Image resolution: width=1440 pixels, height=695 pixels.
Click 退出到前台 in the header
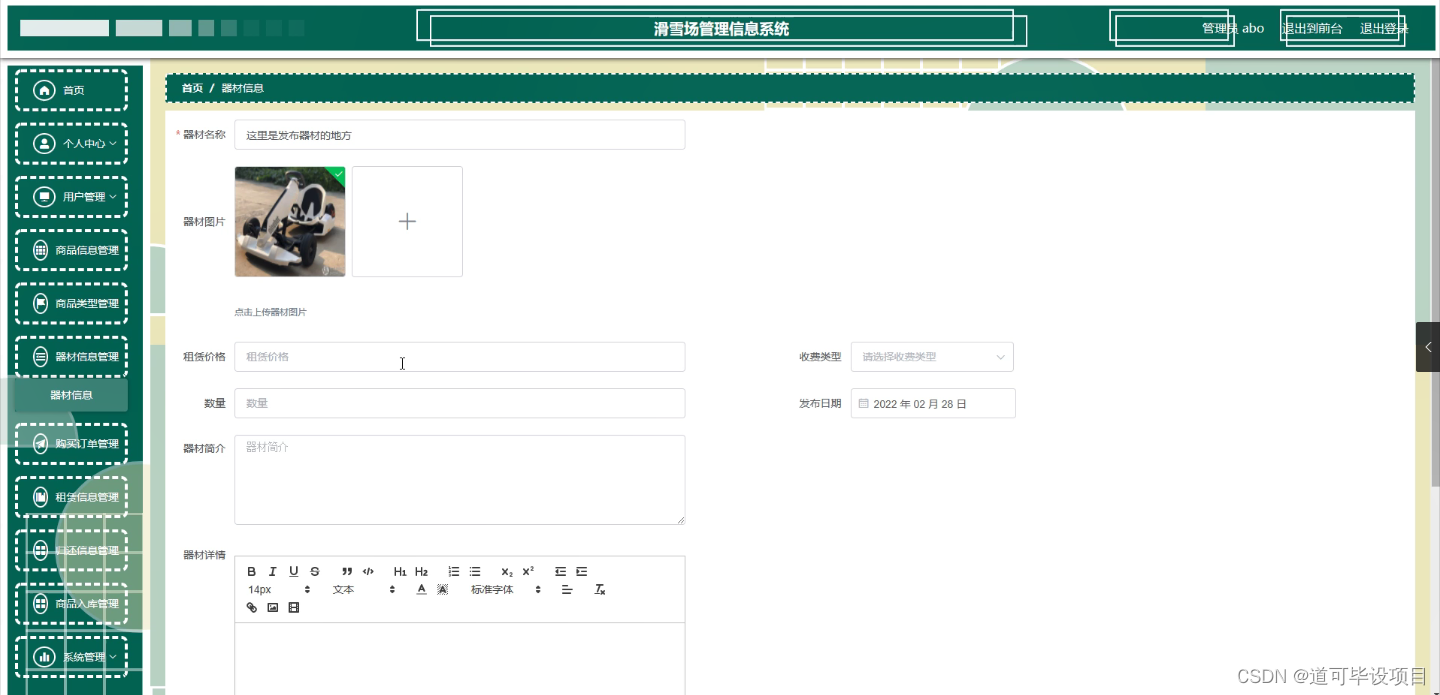[1312, 28]
